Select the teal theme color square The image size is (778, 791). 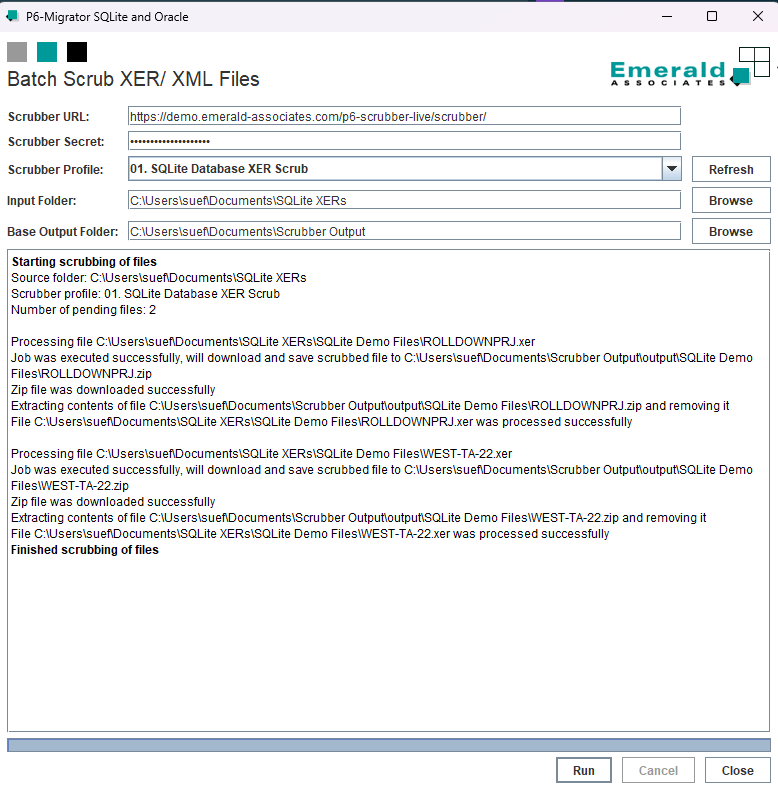[x=47, y=52]
